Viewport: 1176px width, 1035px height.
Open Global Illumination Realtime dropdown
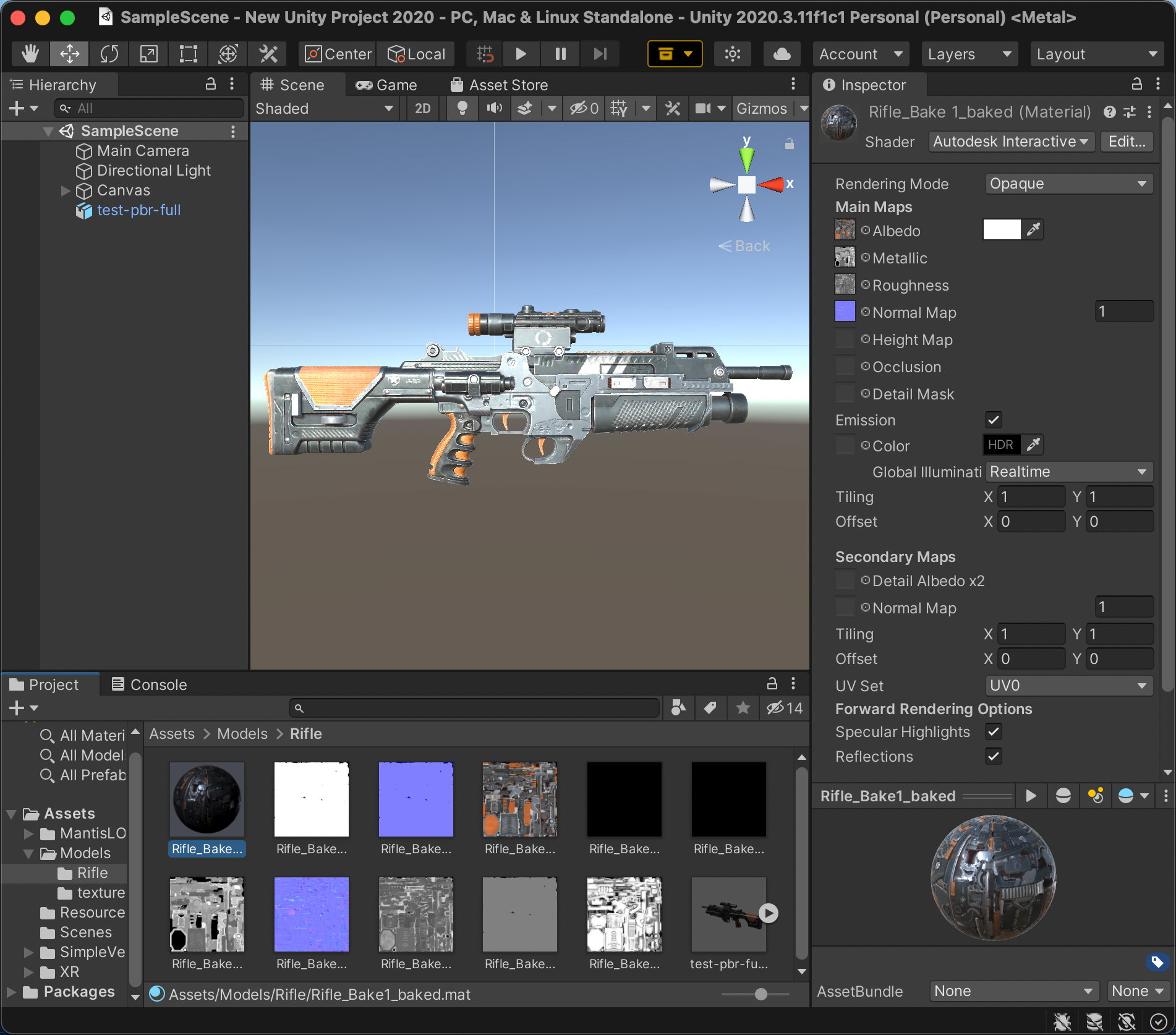coord(1069,472)
